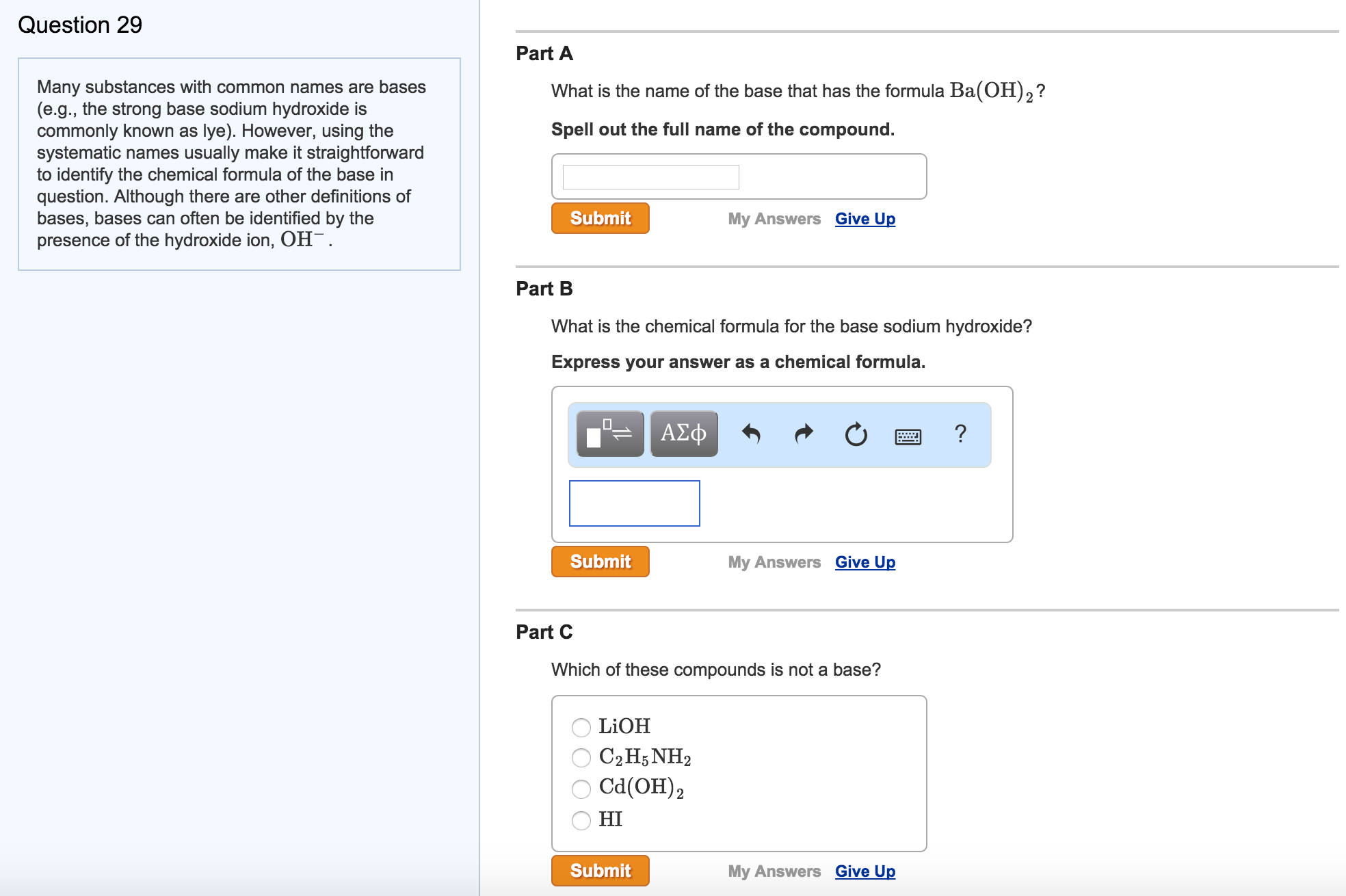Viewport: 1346px width, 896px height.
Task: Open equation editor help with the question mark icon
Action: [x=962, y=434]
